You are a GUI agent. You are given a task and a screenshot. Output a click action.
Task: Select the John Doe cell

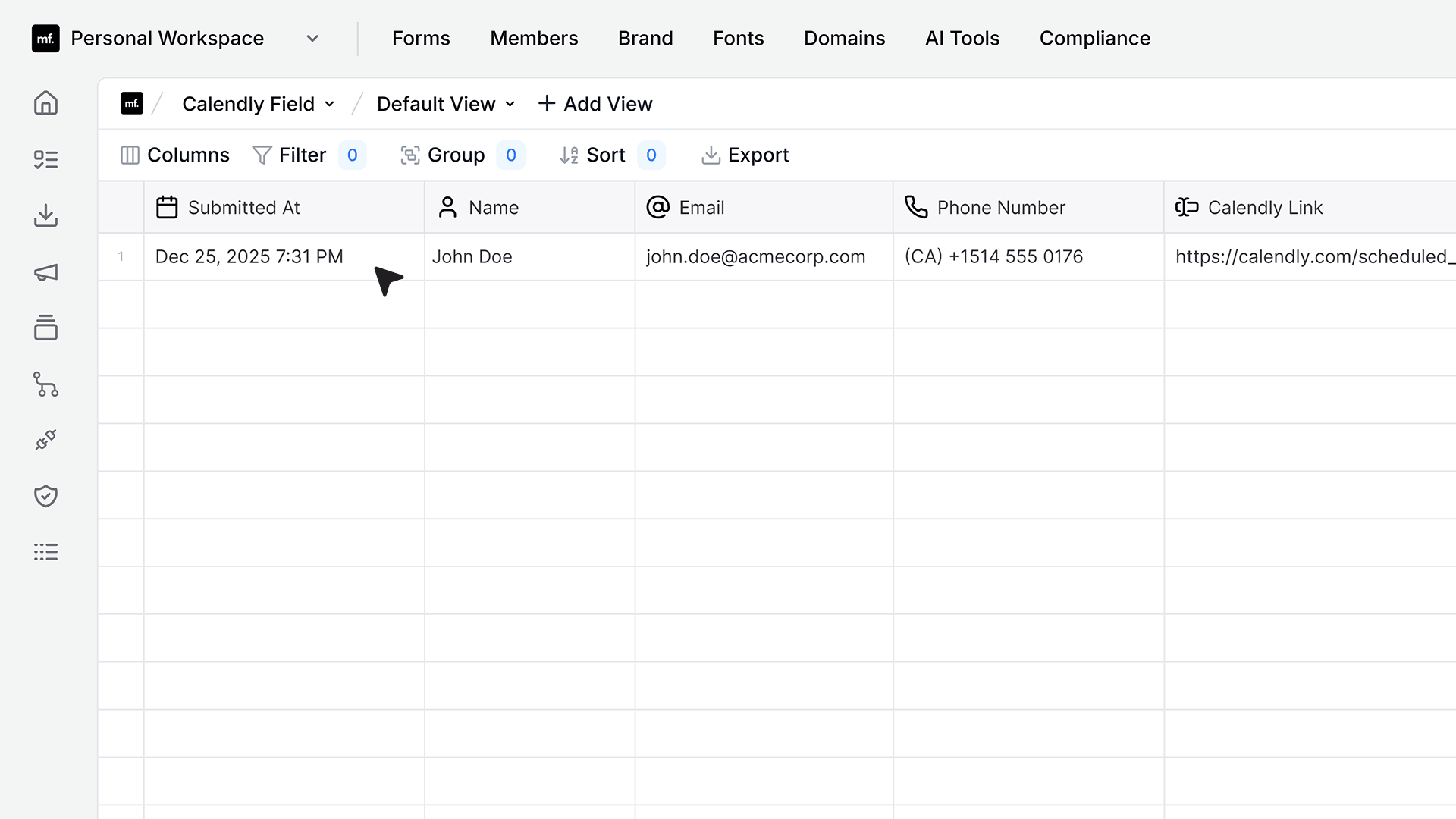[530, 257]
